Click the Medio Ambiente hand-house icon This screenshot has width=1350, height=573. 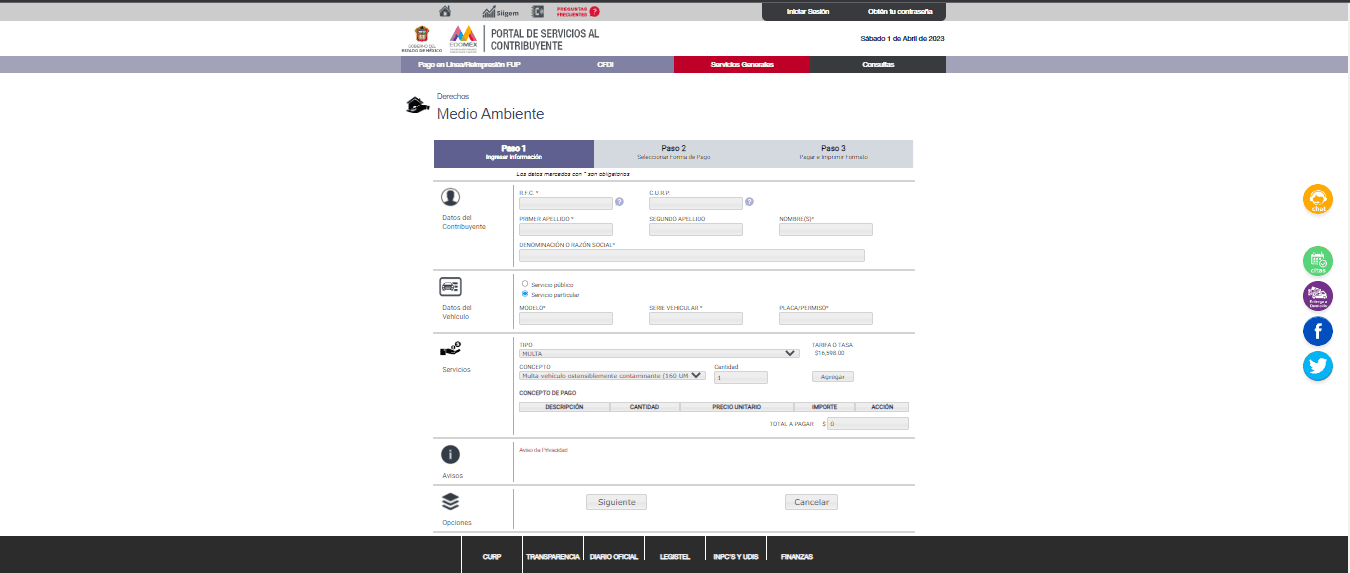point(417,105)
